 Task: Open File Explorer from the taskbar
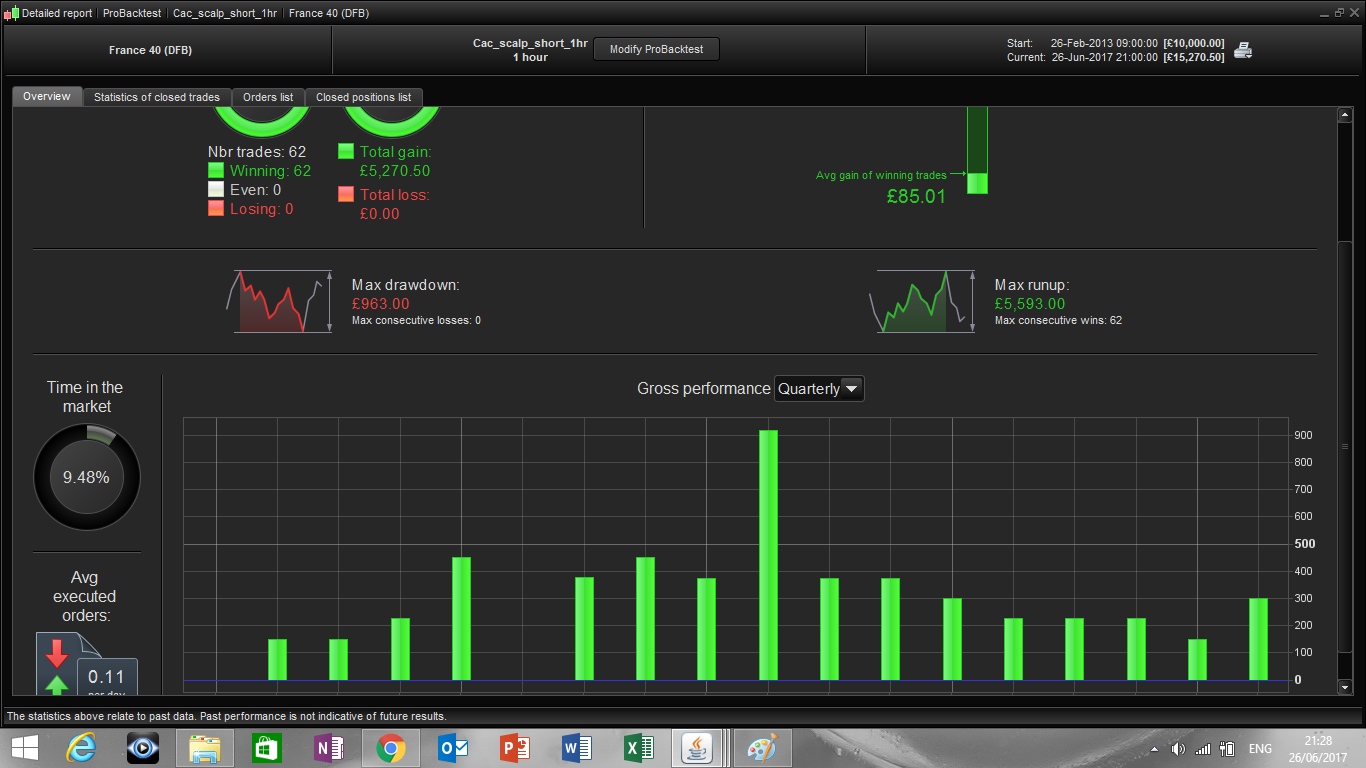(x=205, y=748)
